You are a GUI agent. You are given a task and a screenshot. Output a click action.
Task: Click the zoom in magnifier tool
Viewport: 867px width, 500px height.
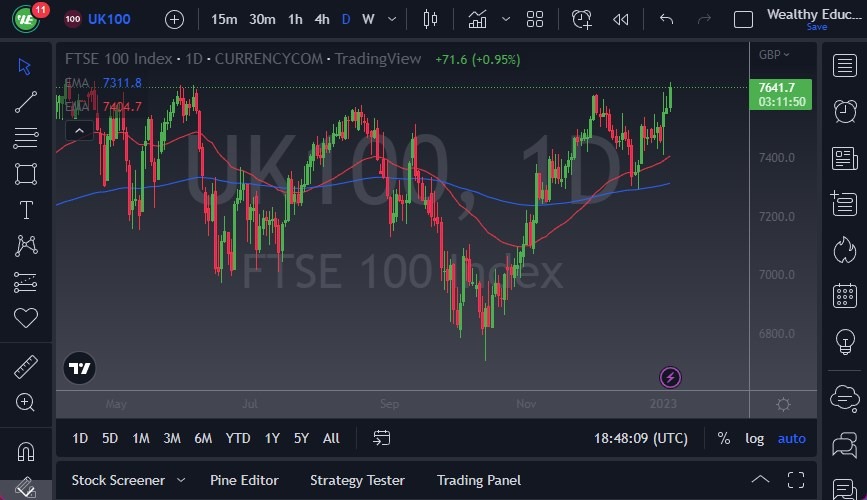pyautogui.click(x=26, y=402)
